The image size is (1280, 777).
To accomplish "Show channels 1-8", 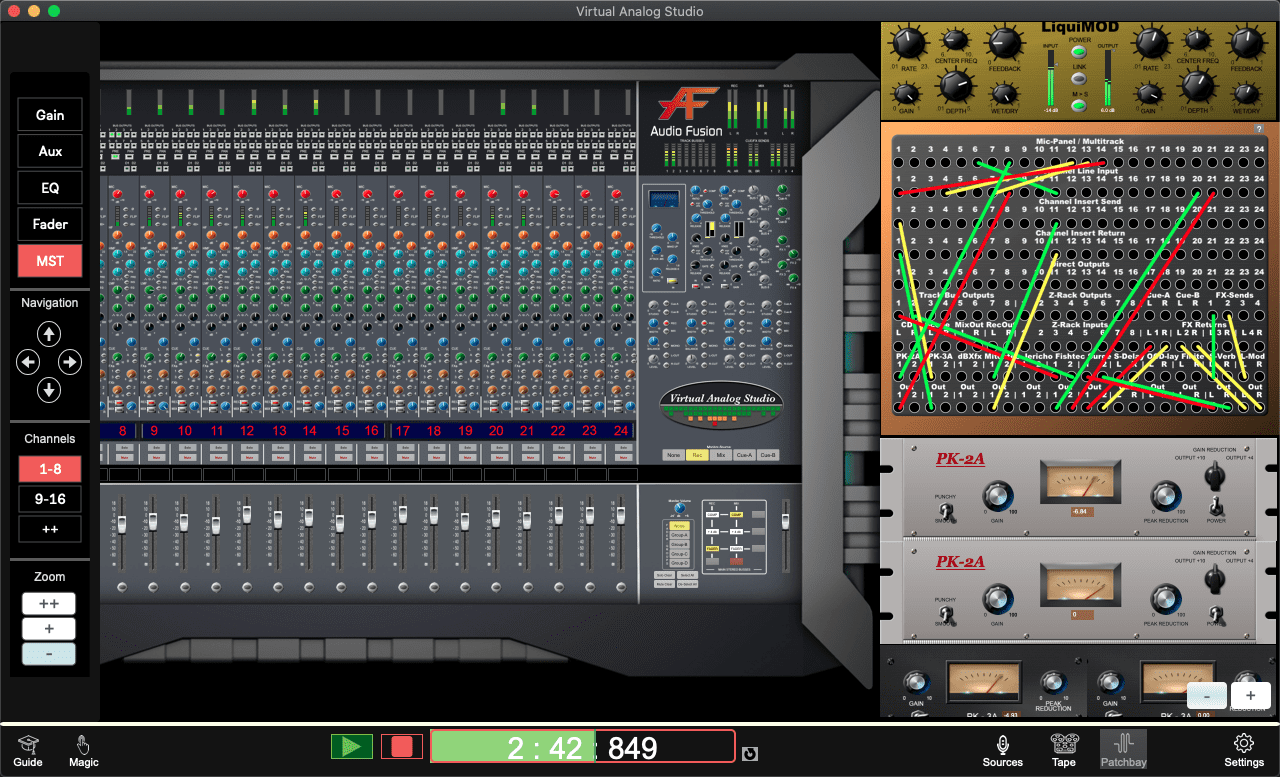I will pyautogui.click(x=50, y=469).
